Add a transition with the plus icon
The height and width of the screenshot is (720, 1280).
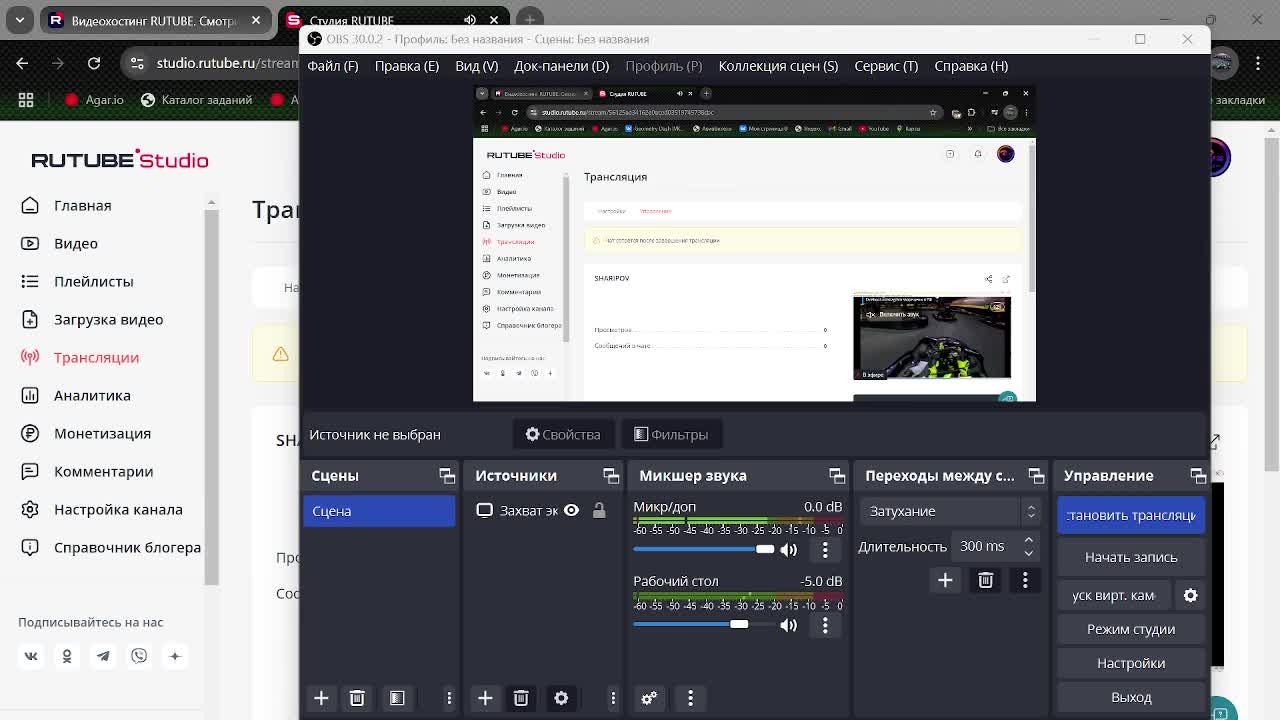pos(945,580)
